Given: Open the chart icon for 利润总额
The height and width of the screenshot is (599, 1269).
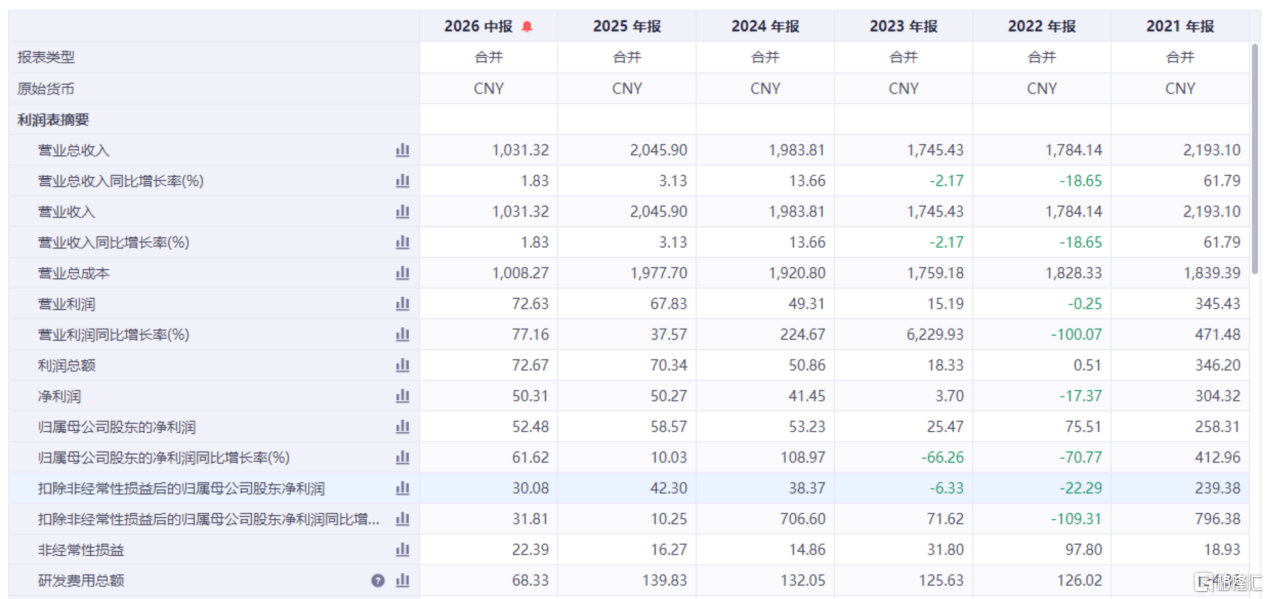Looking at the screenshot, I should tap(403, 365).
